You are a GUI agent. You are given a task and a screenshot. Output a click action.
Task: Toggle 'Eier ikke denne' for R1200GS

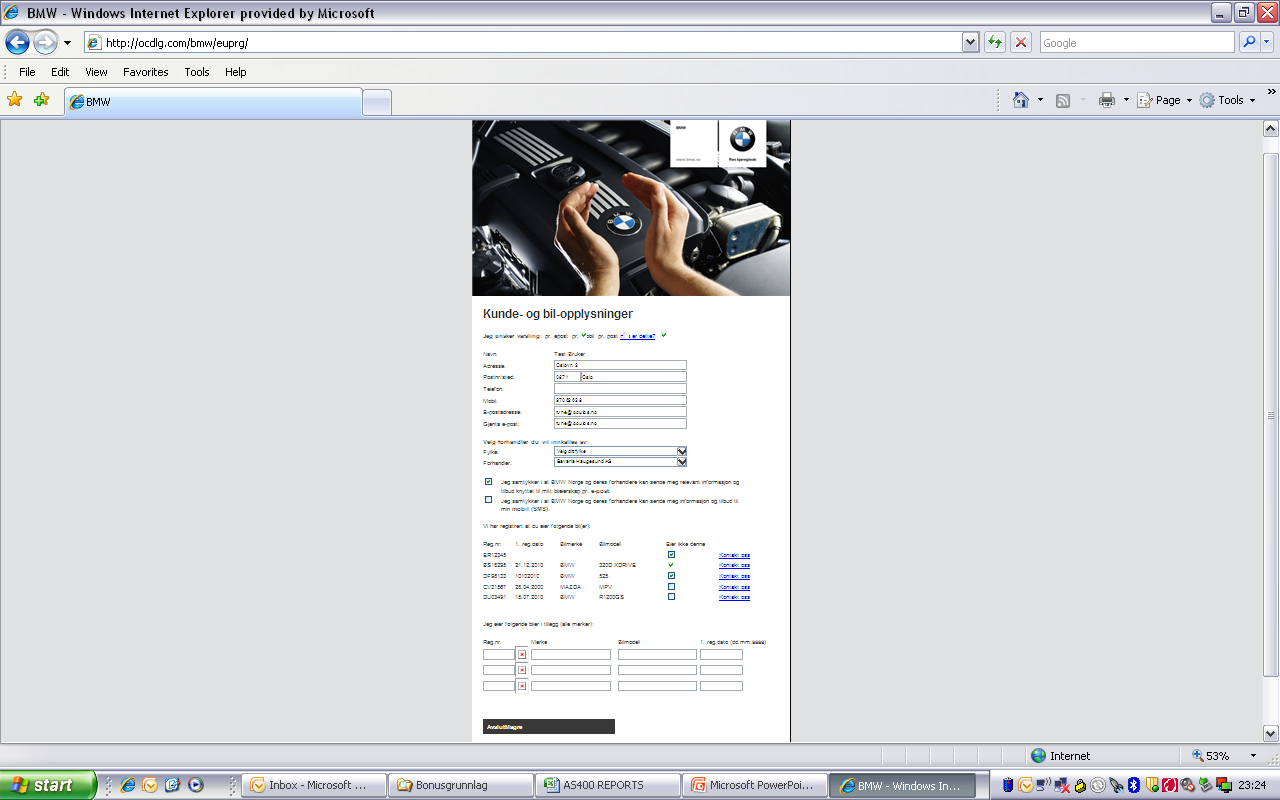671,596
